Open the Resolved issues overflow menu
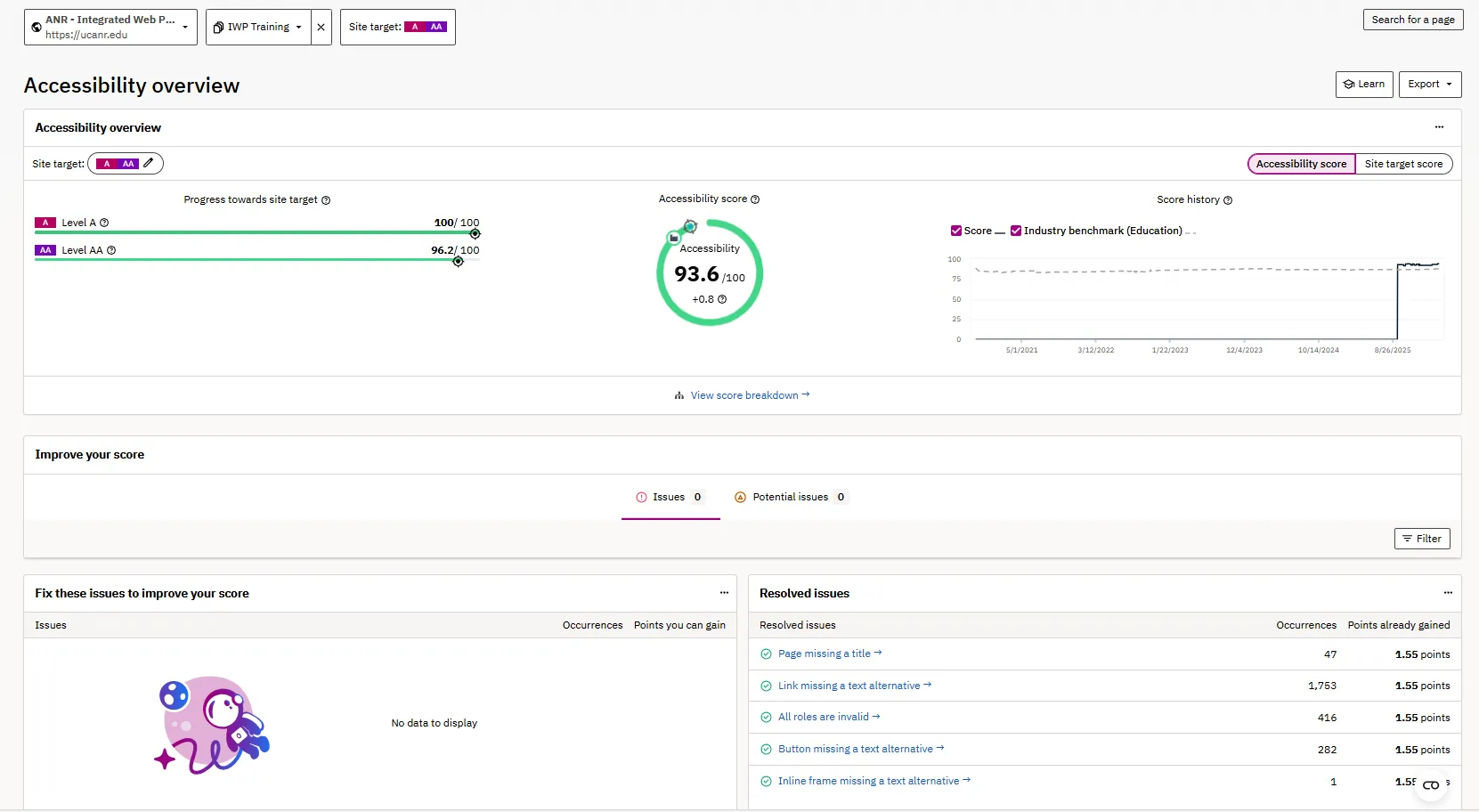The height and width of the screenshot is (812, 1479). [1448, 592]
